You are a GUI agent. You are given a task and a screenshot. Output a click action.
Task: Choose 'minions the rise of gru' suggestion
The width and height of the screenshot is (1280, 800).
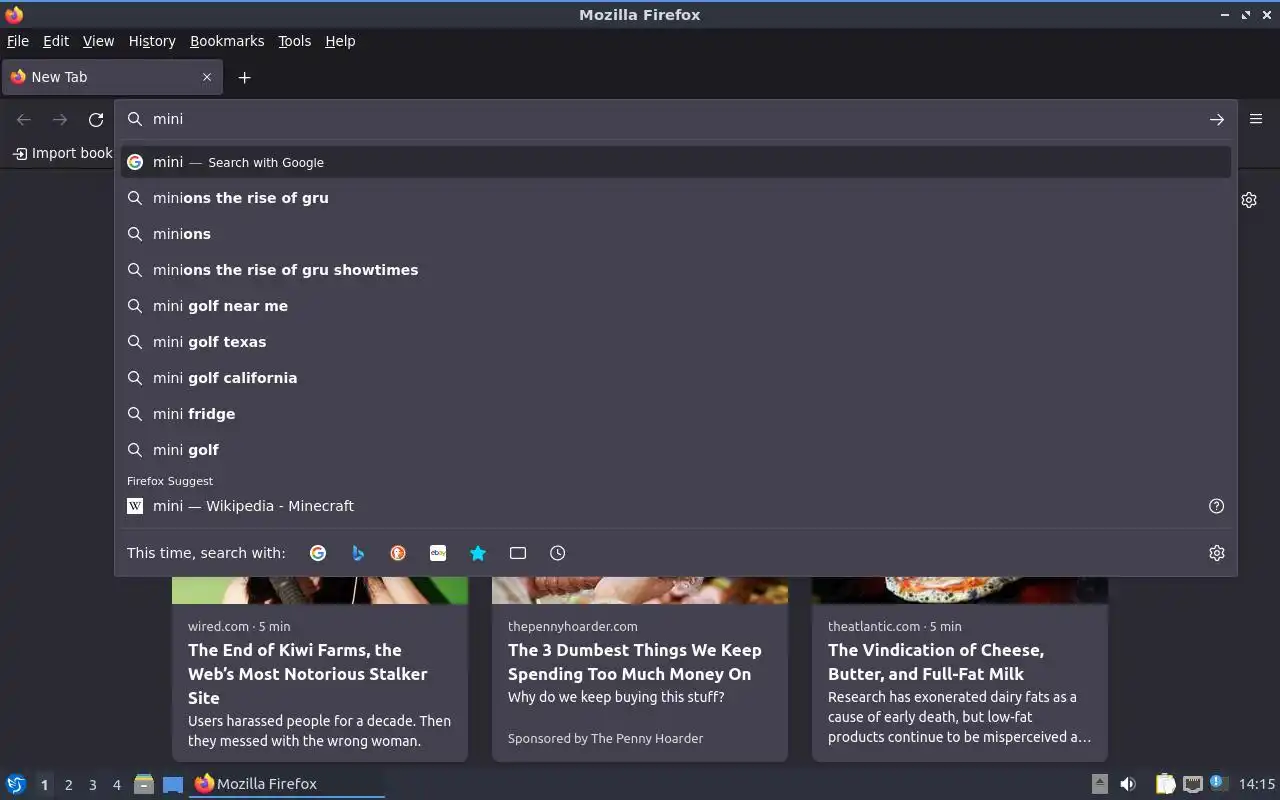pos(676,198)
